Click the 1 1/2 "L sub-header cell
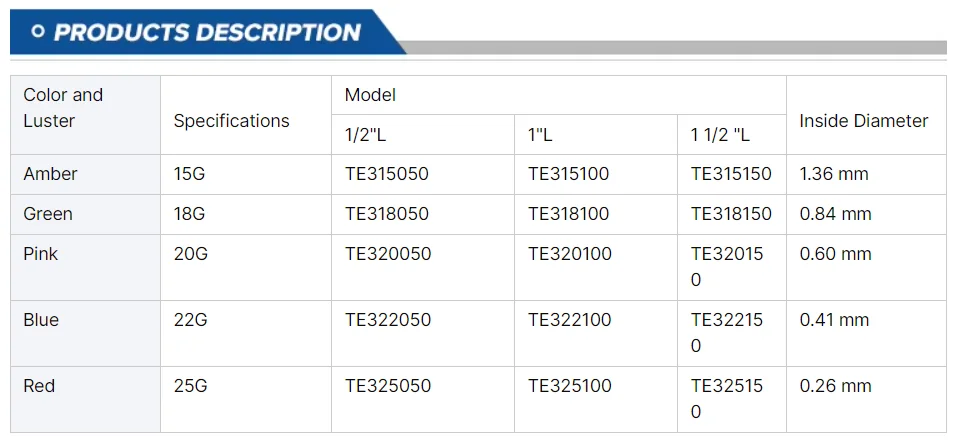 [720, 135]
